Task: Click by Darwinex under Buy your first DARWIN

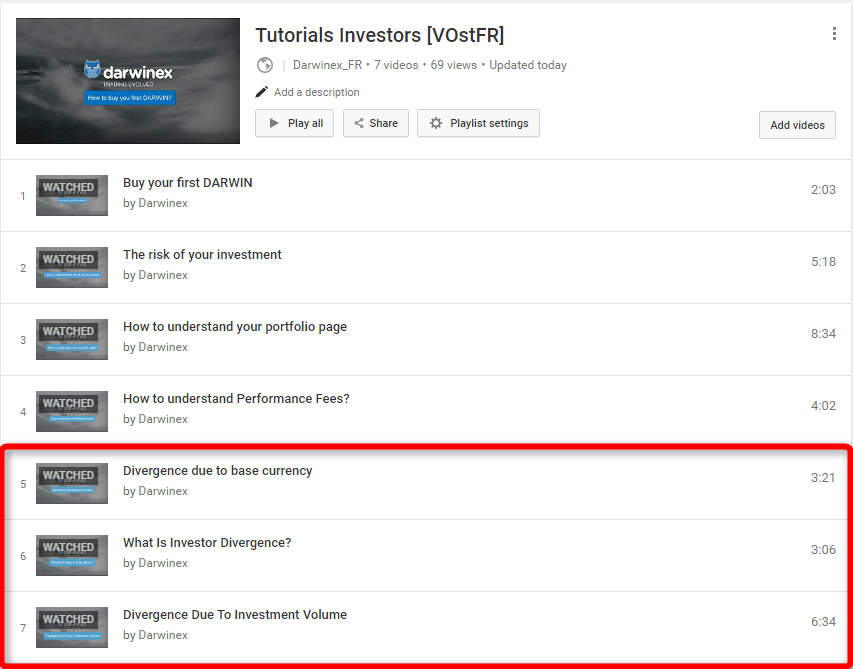Action: pyautogui.click(x=155, y=203)
